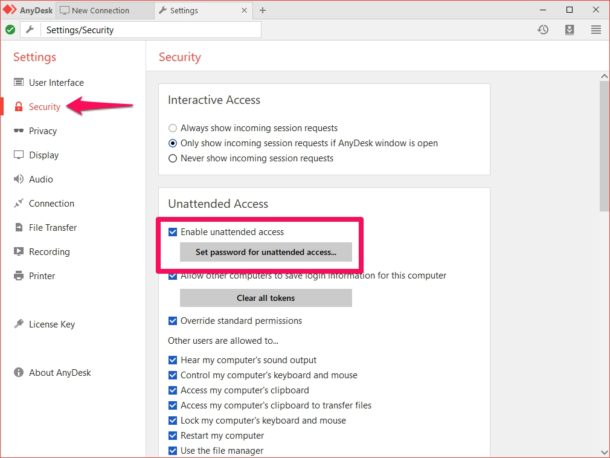610x458 pixels.
Task: Toggle Control my computer's keyboard and mouse
Action: 172,375
